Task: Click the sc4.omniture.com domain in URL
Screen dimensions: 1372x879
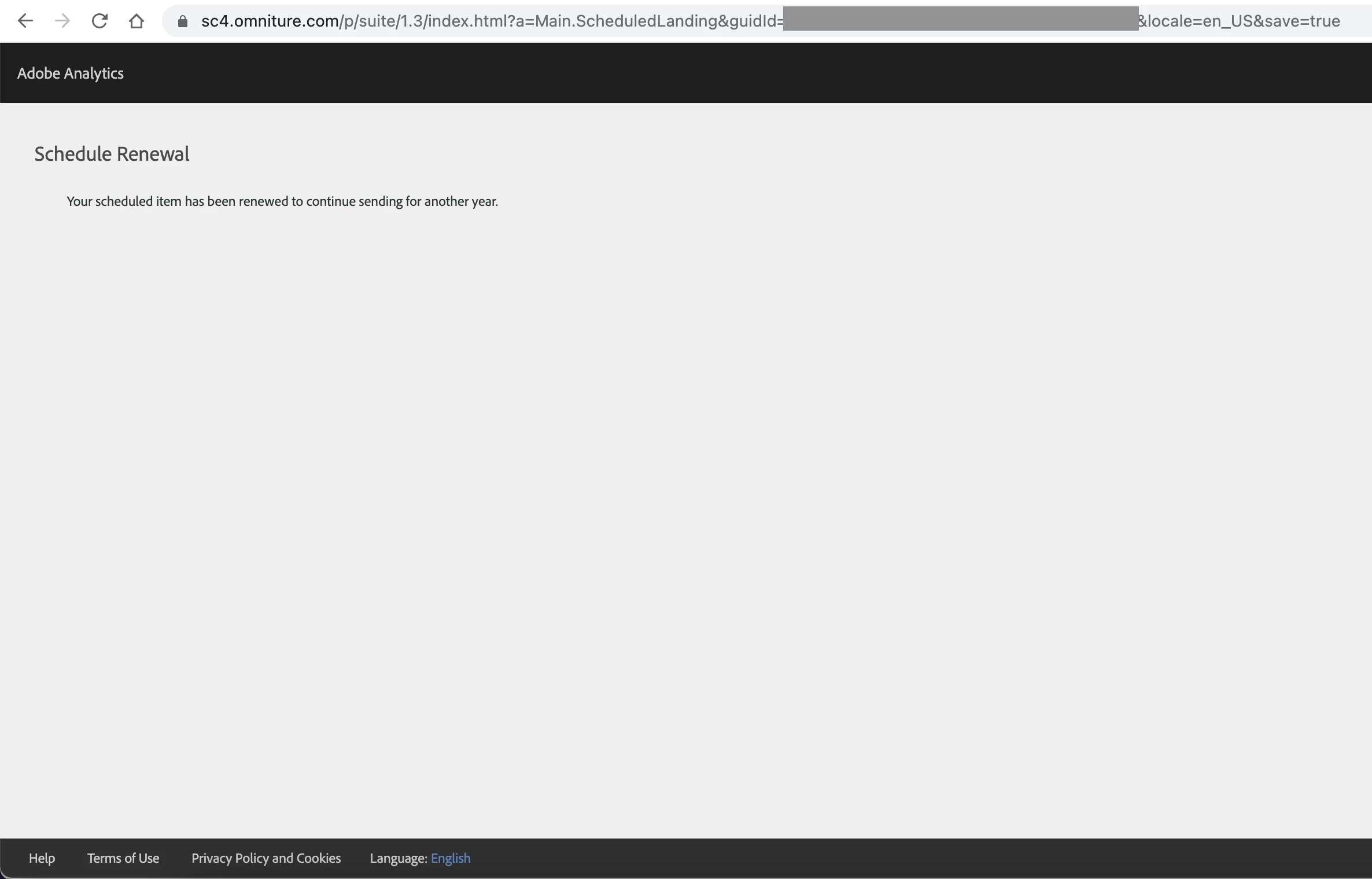Action: pos(270,21)
